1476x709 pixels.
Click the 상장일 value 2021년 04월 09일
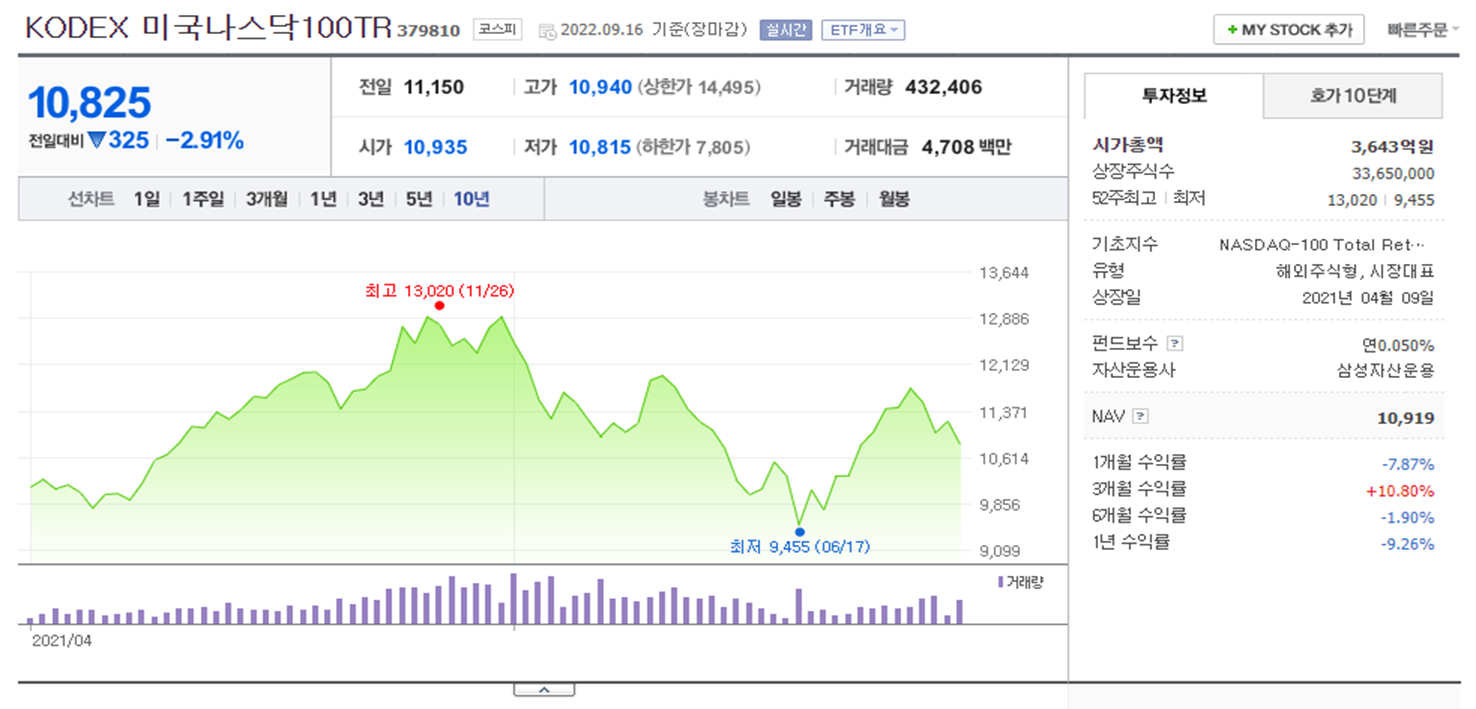[1368, 297]
